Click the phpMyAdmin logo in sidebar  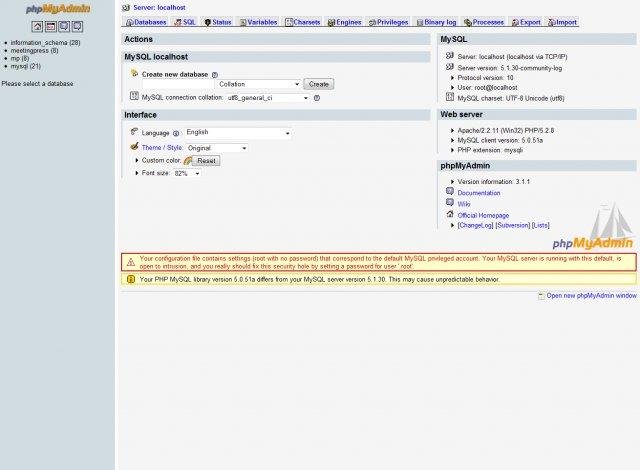(58, 9)
